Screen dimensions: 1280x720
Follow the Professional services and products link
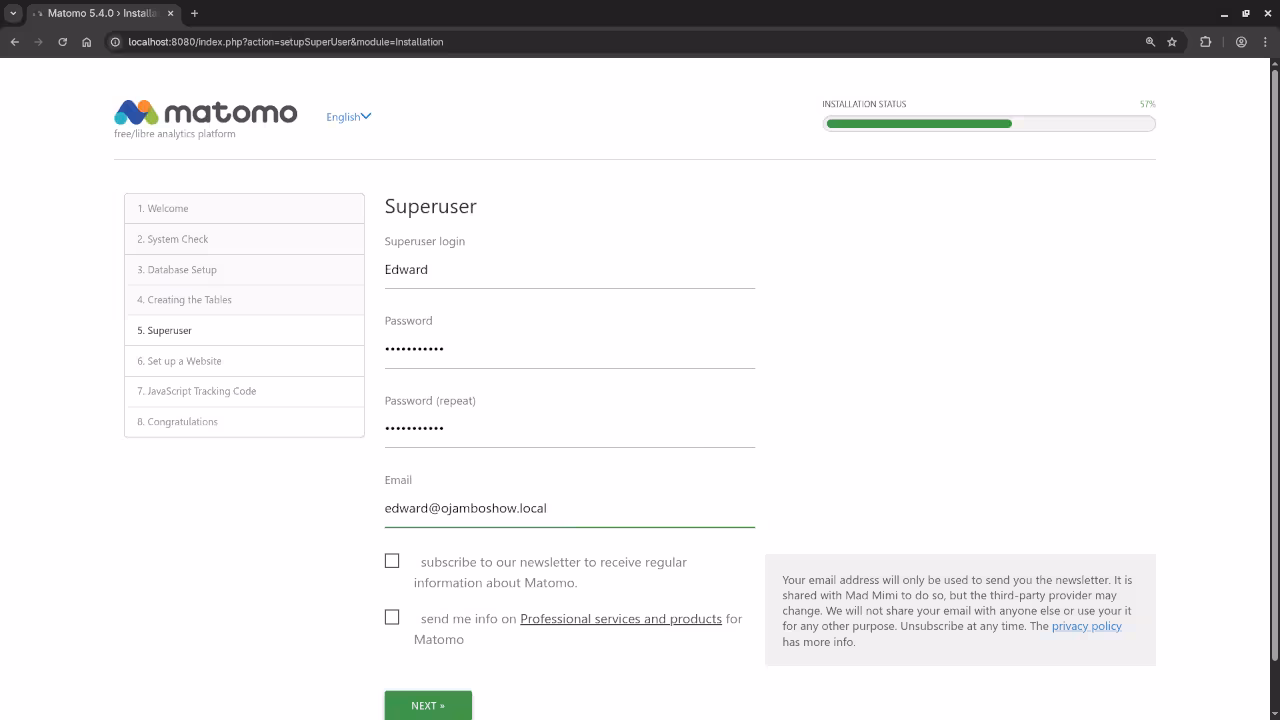[620, 619]
